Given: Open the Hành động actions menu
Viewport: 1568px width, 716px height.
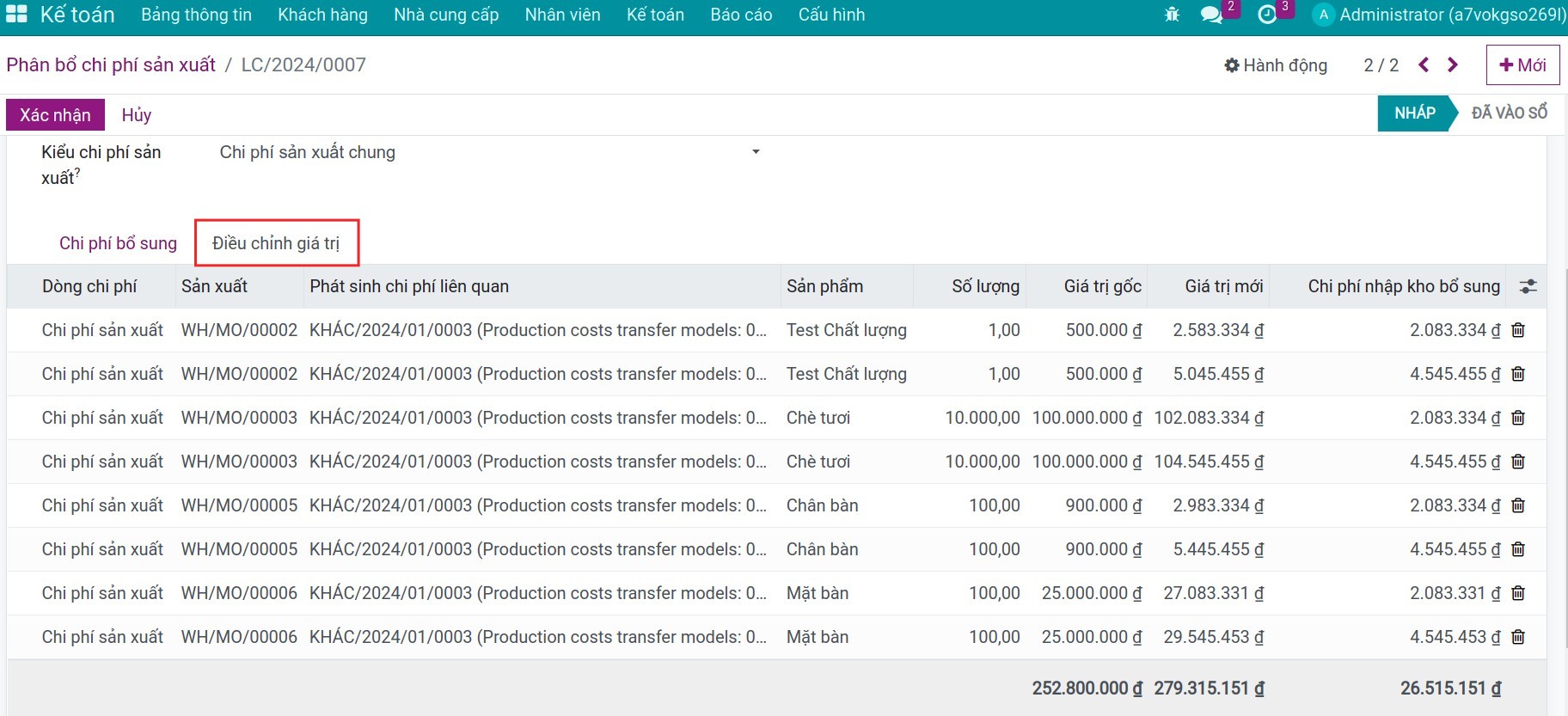Looking at the screenshot, I should [x=1276, y=65].
